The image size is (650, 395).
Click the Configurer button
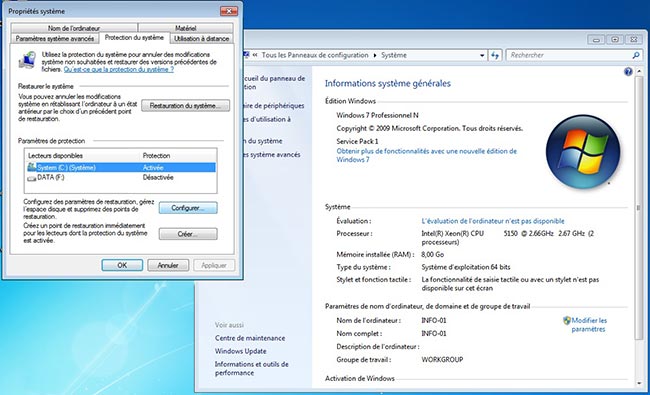[188, 208]
